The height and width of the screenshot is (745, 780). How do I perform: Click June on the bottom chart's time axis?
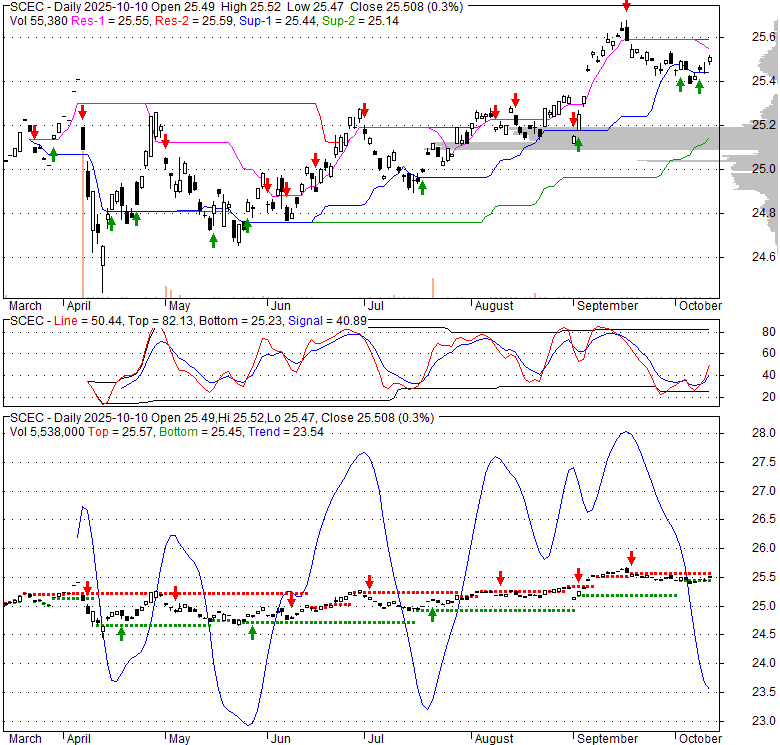click(281, 739)
